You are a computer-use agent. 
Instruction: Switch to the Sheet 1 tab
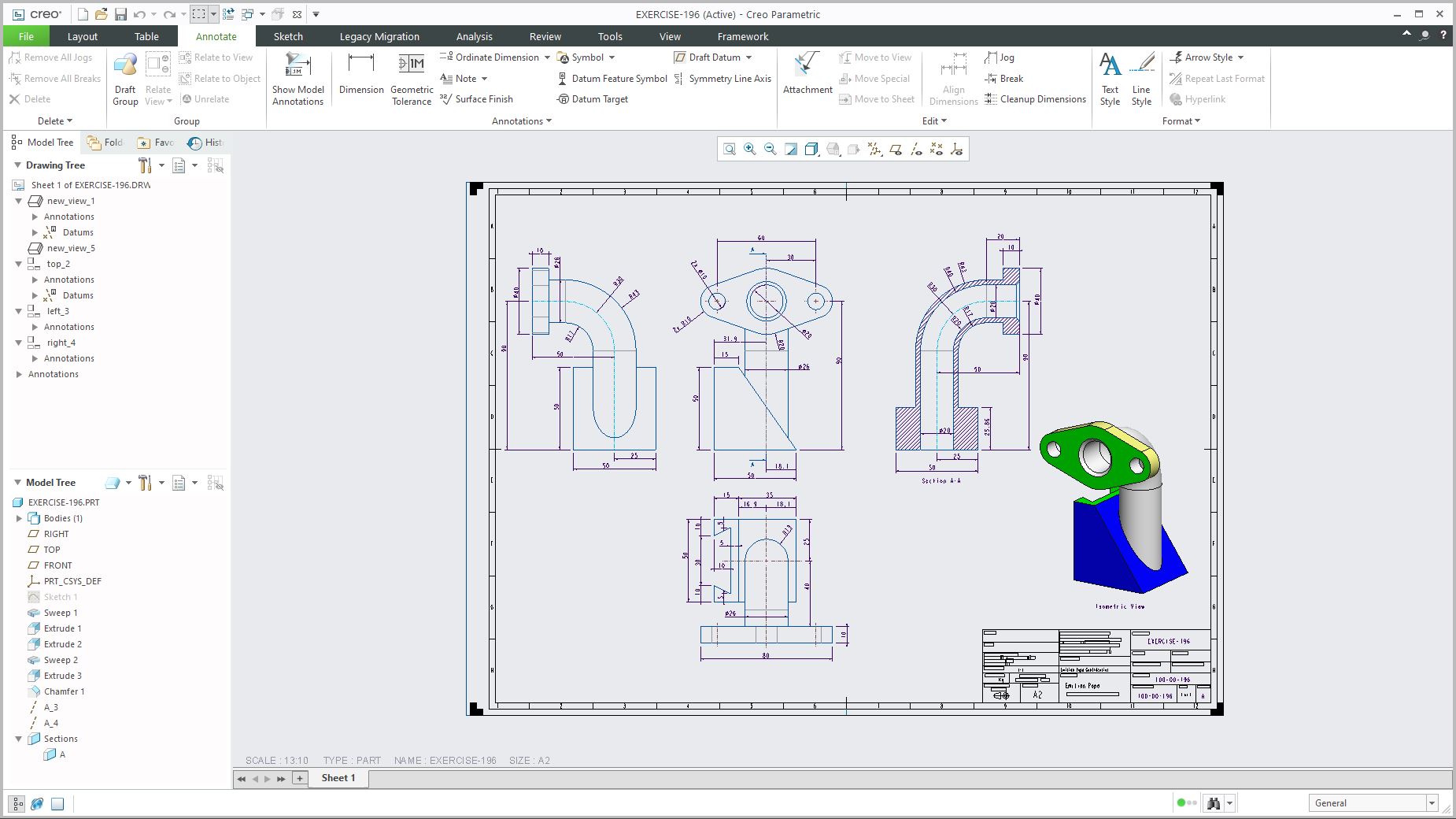(338, 778)
